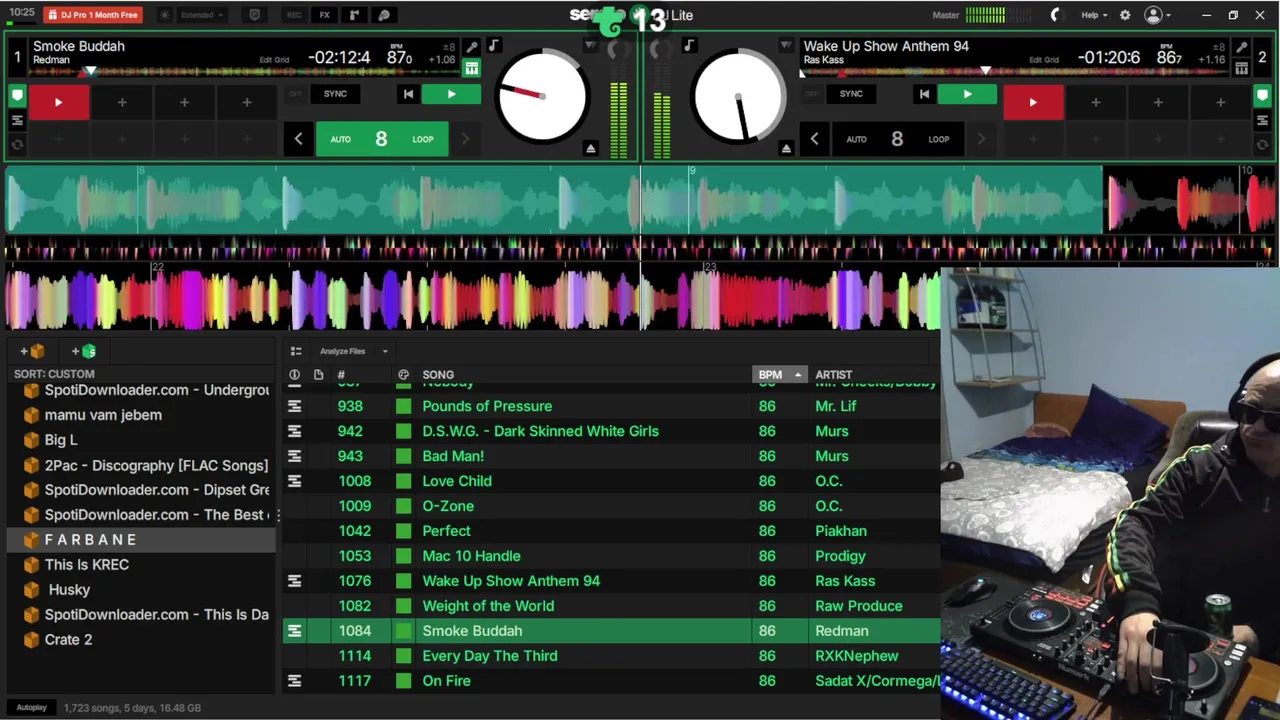1280x720 pixels.
Task: Open the Analyze Files dropdown arrow
Action: 384,351
